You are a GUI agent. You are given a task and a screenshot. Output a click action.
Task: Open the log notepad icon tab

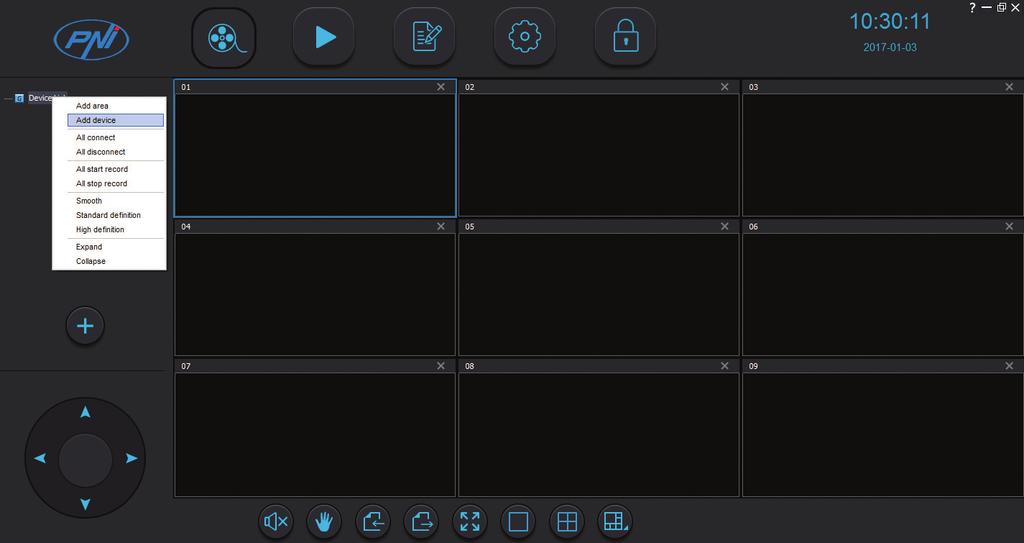424,37
